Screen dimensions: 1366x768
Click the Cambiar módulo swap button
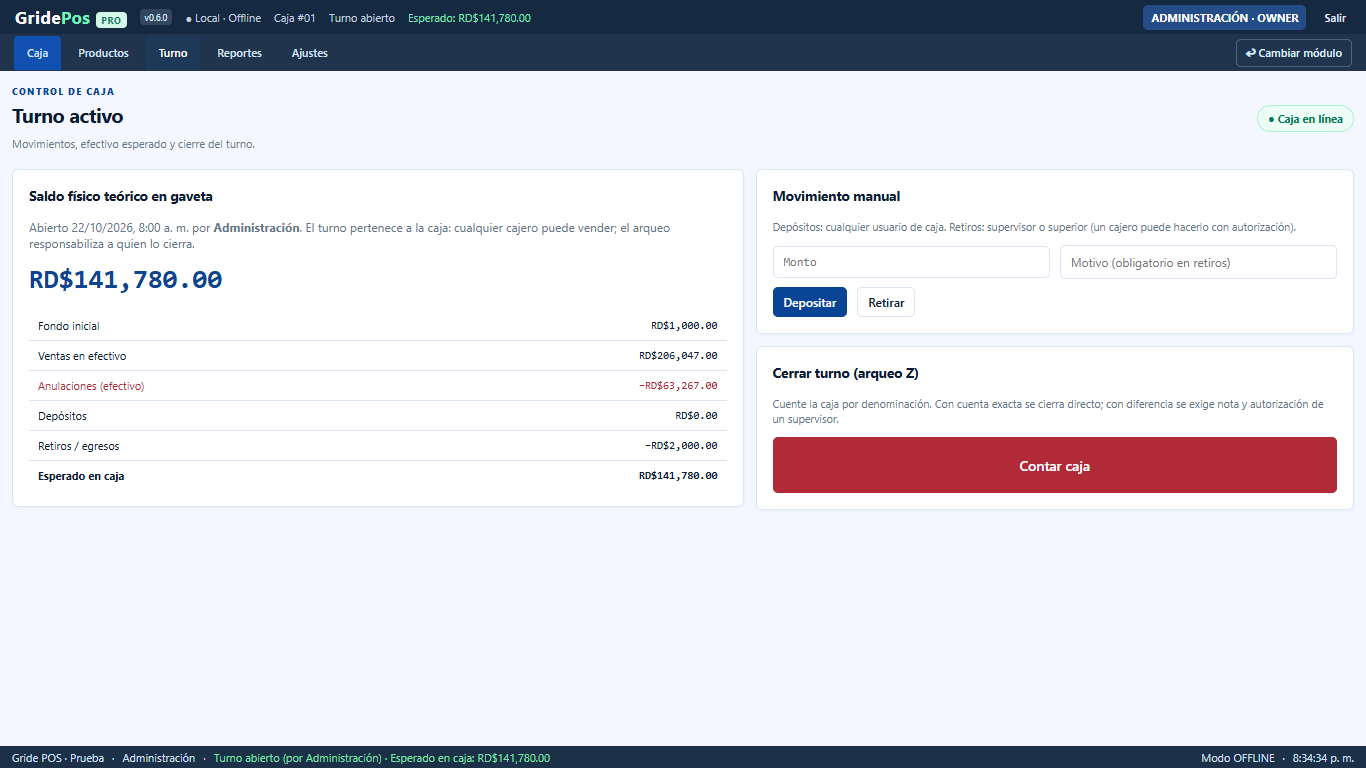tap(1294, 53)
